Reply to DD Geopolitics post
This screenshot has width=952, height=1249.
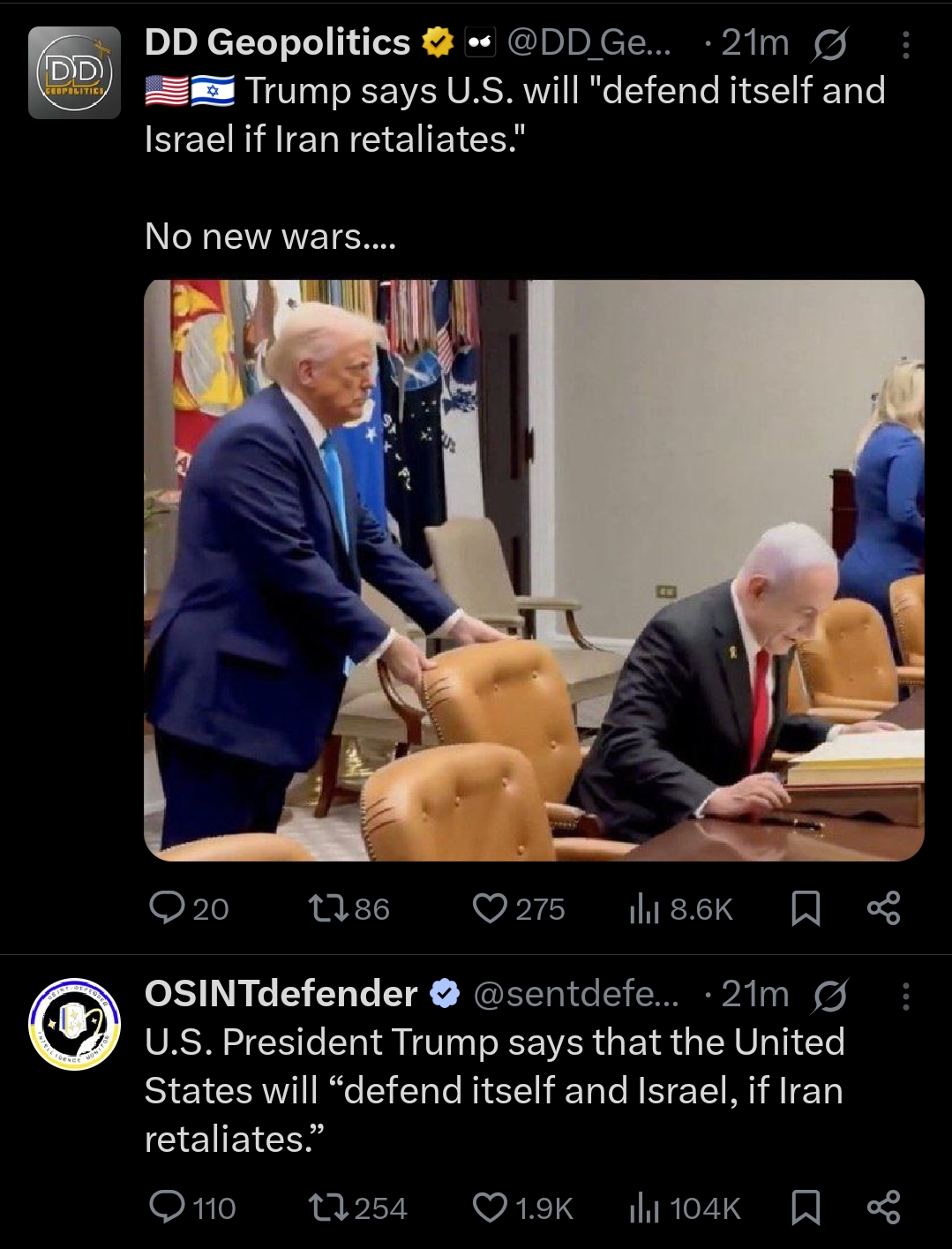pyautogui.click(x=189, y=908)
